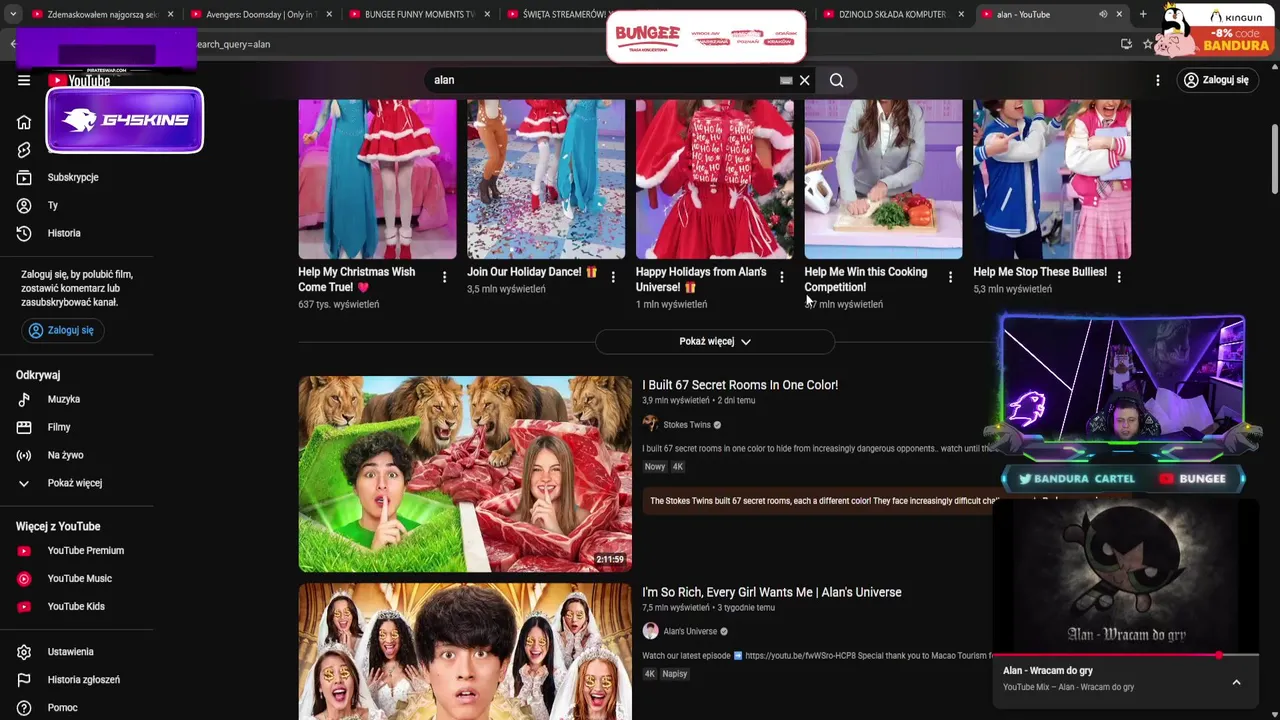Click the miniplayer title Alan - Wracam do gry
The height and width of the screenshot is (720, 1280).
click(1048, 670)
